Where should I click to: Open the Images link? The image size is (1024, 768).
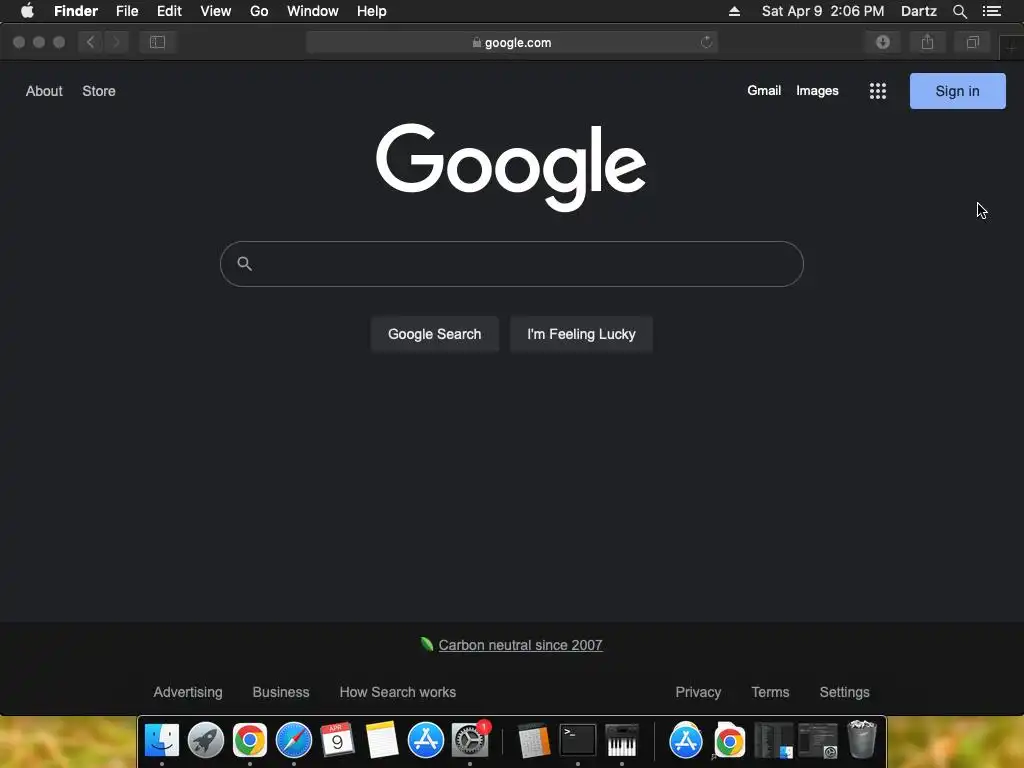[x=817, y=91]
